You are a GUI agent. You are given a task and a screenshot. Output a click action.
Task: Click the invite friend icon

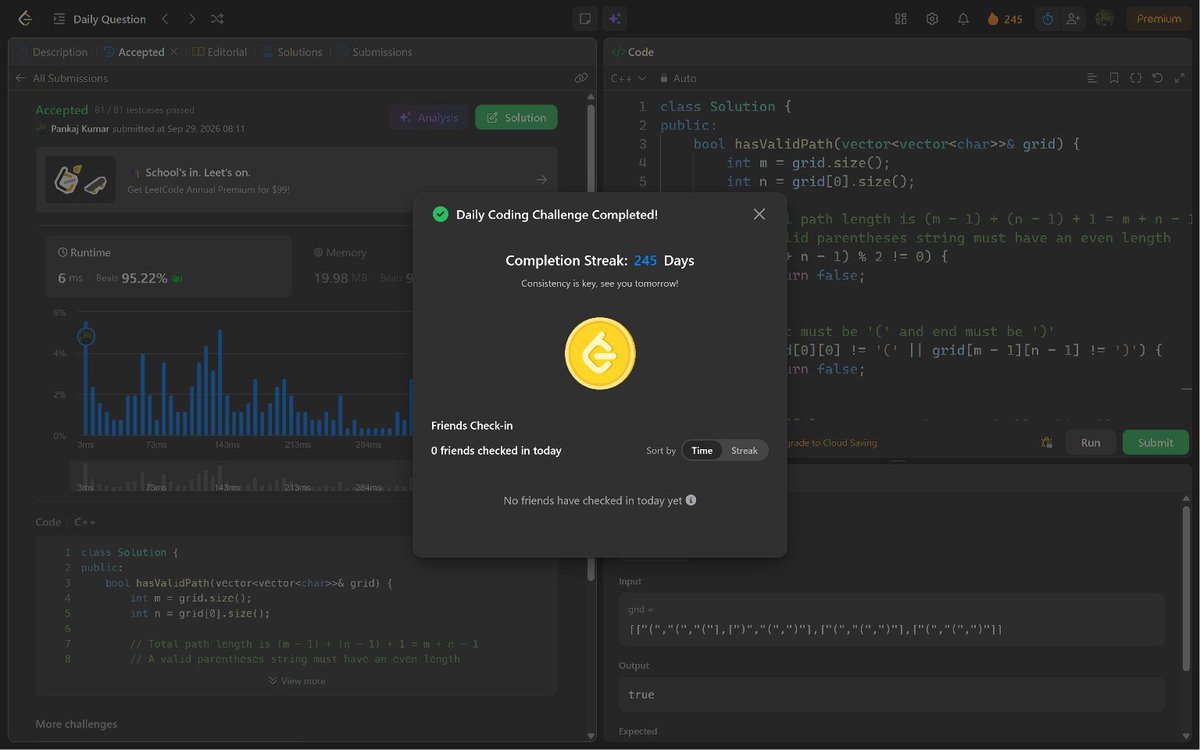tap(1073, 19)
